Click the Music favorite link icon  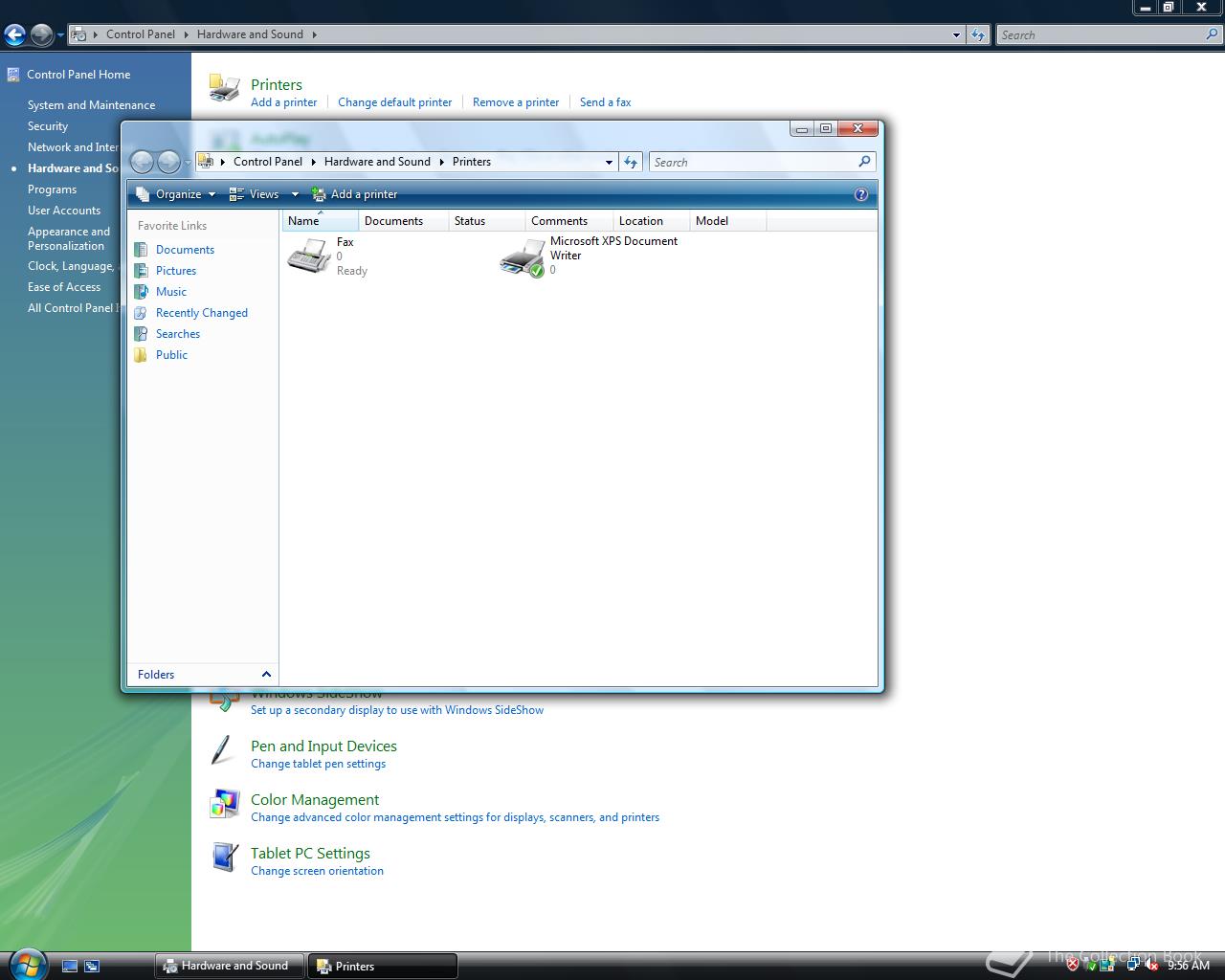tap(141, 292)
